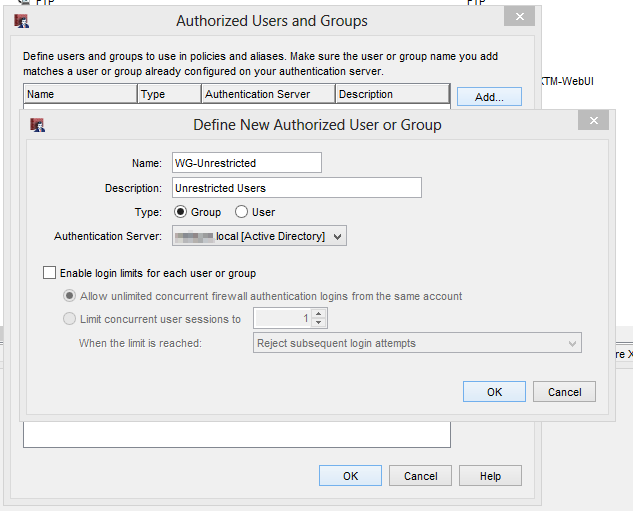Choose Allow unlimited concurrent firewall authentication logins
Image resolution: width=633 pixels, height=511 pixels.
(69, 296)
